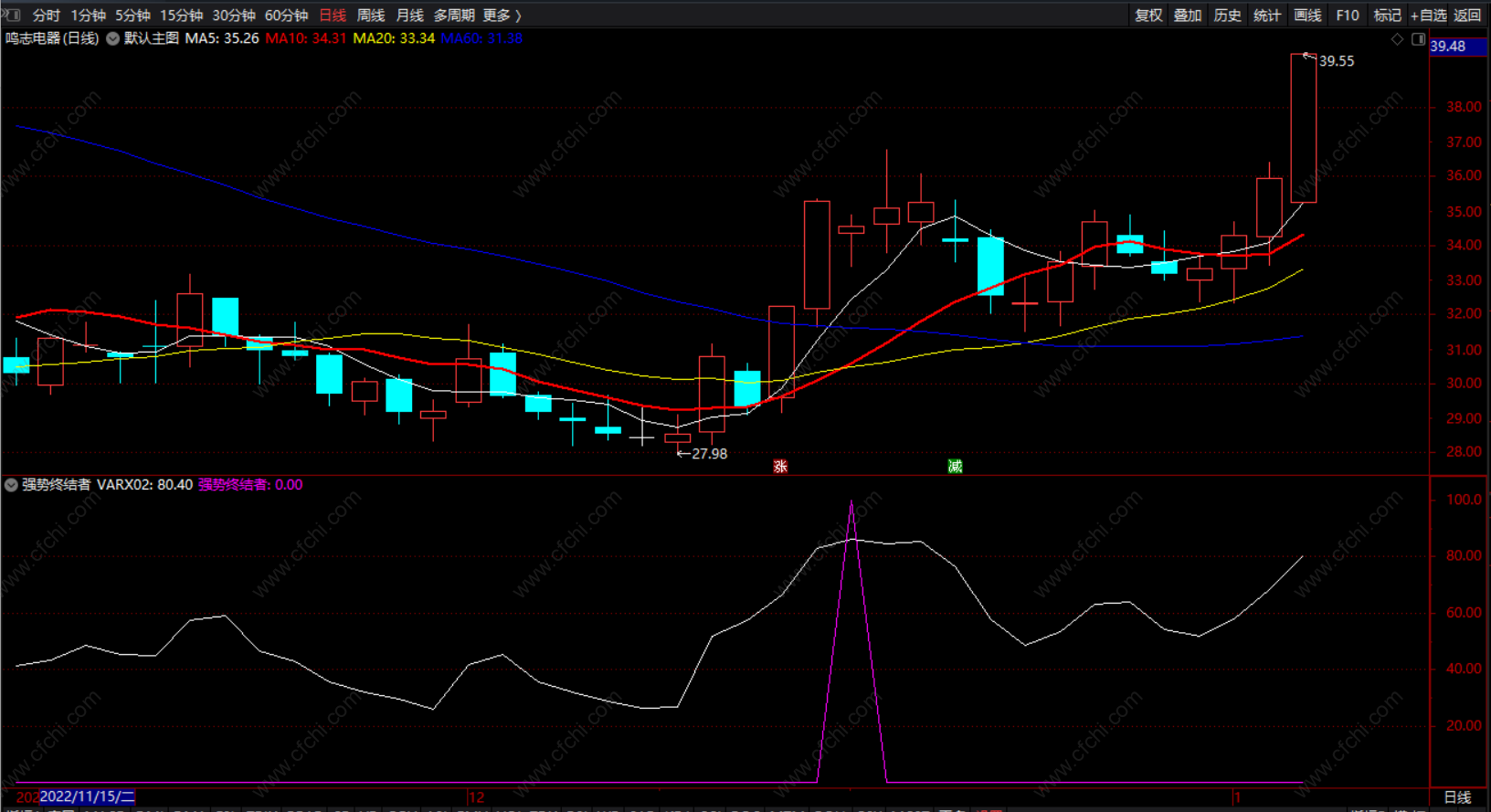Click the 叠加 overlay button

coord(1188,16)
